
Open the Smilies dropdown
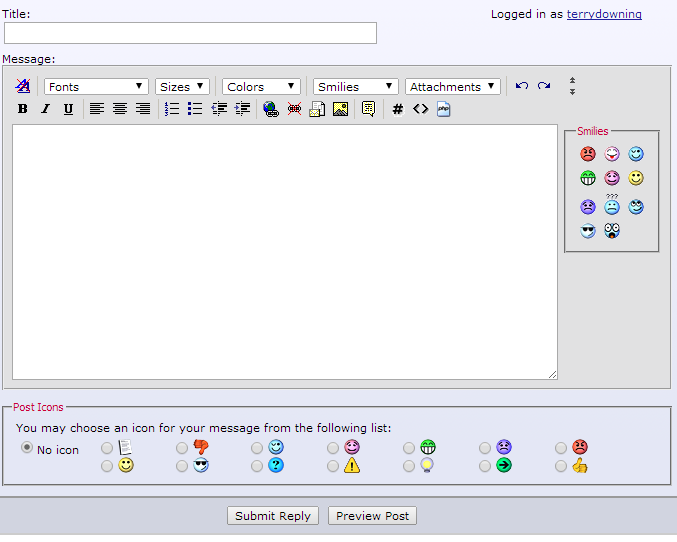point(355,86)
